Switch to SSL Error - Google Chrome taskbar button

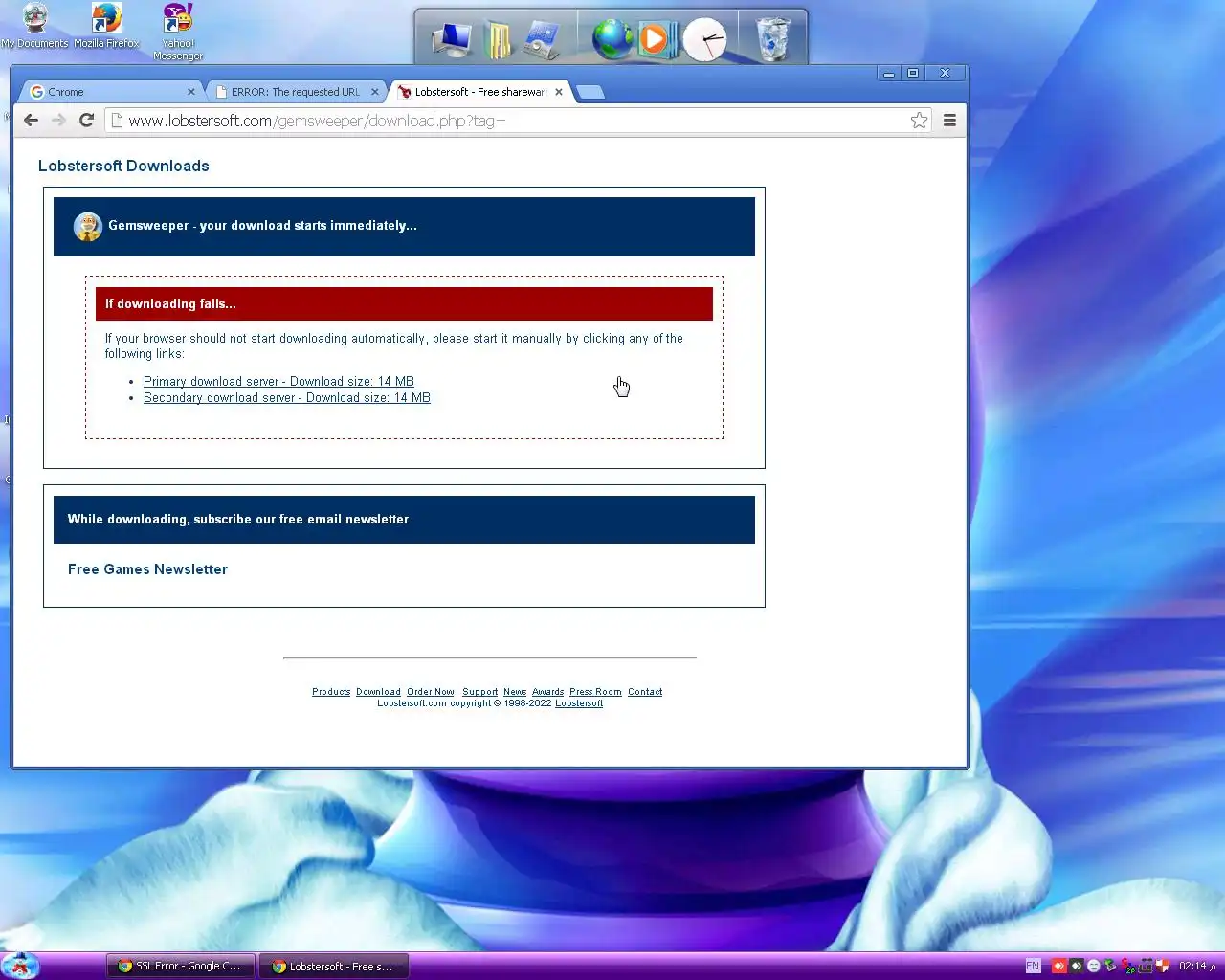[x=181, y=967]
